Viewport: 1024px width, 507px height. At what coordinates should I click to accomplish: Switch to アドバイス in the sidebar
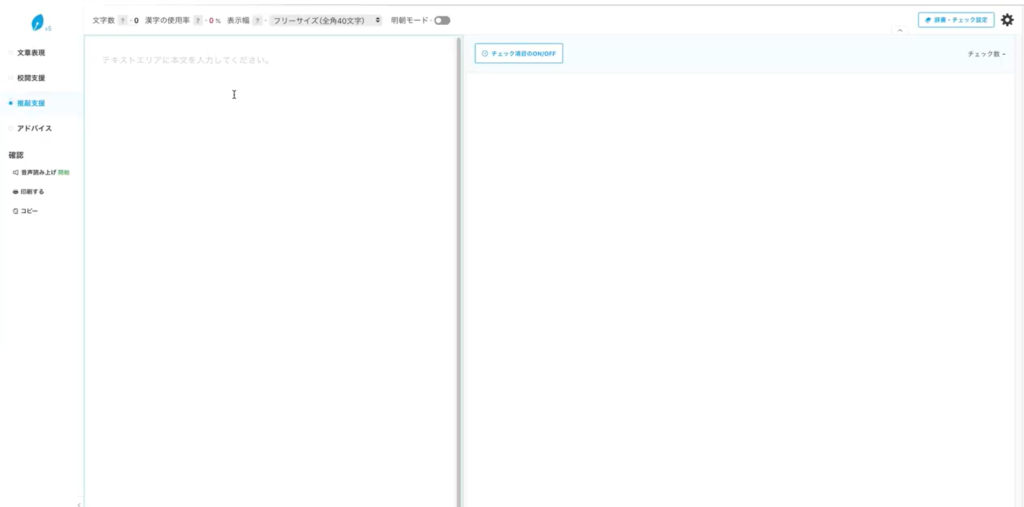click(x=34, y=128)
